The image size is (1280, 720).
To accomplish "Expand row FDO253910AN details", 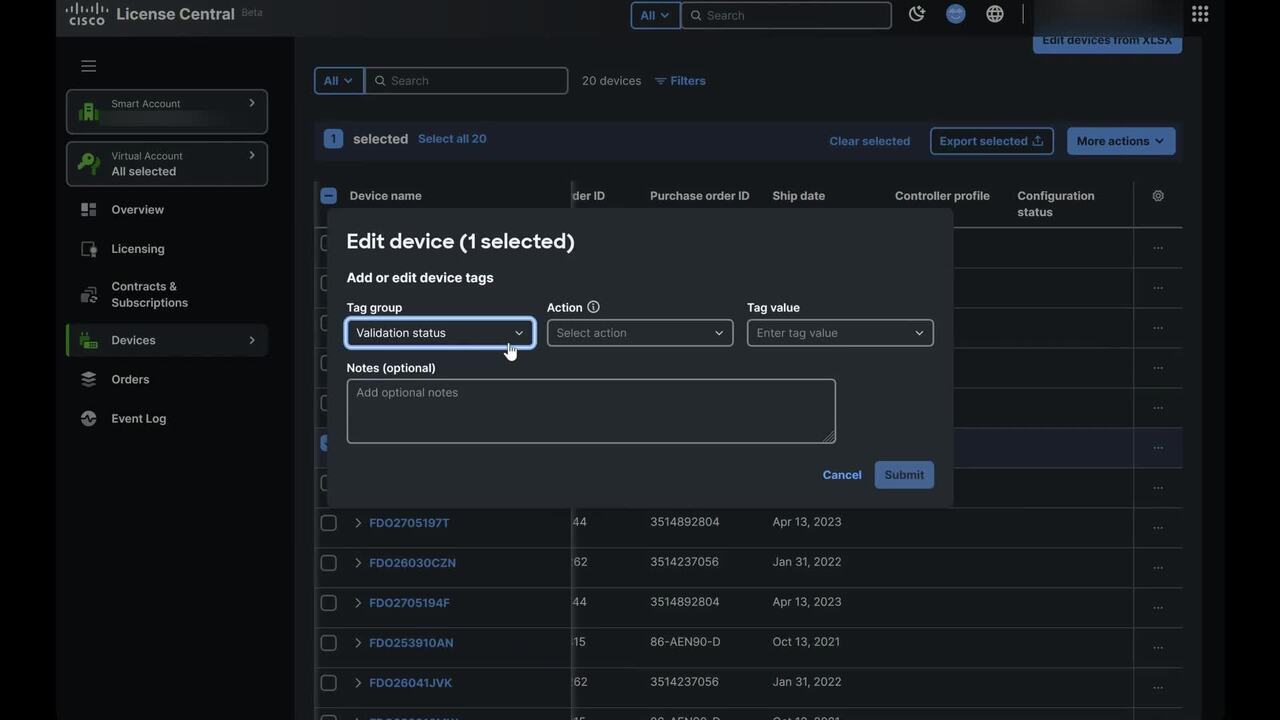I will click(358, 643).
